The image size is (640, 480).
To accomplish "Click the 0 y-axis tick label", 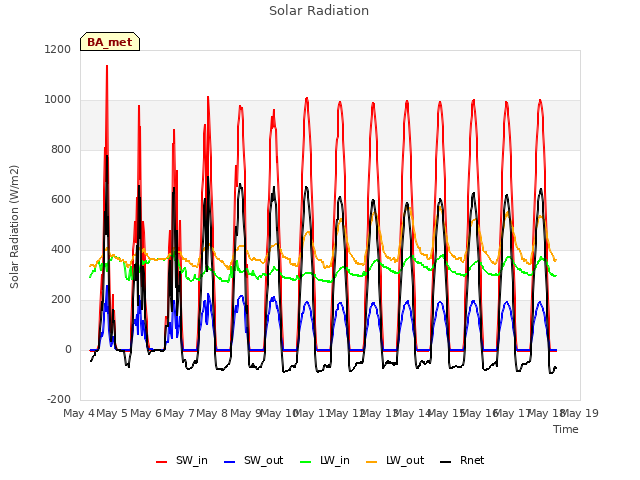I will coord(68,349).
